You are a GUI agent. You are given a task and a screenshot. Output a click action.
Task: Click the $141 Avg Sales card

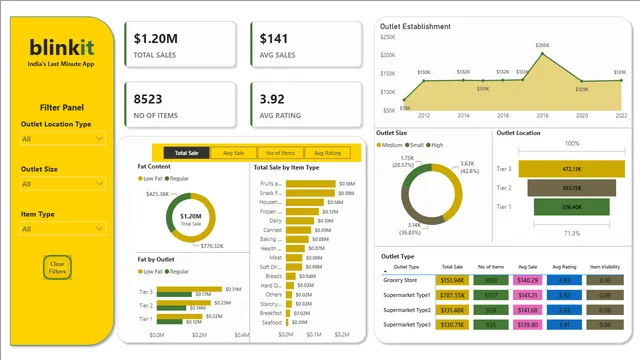[x=306, y=44]
